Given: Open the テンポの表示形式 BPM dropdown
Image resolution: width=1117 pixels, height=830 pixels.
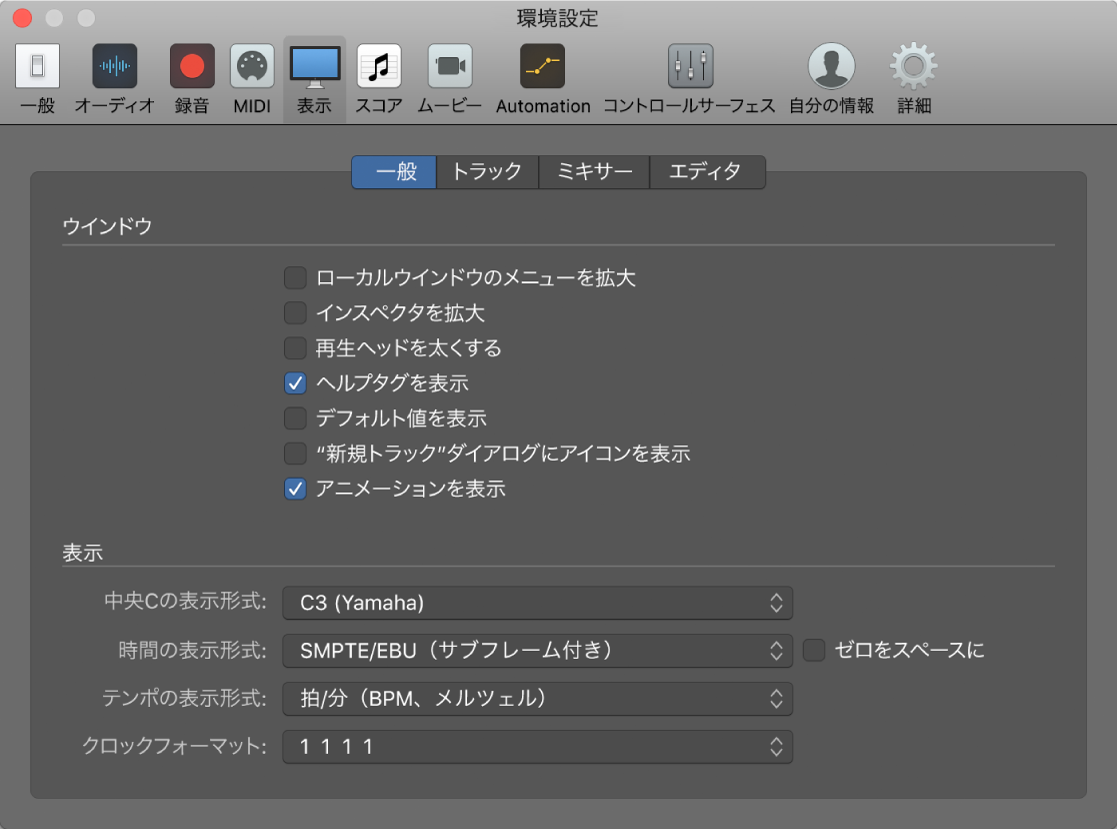Looking at the screenshot, I should tap(538, 698).
